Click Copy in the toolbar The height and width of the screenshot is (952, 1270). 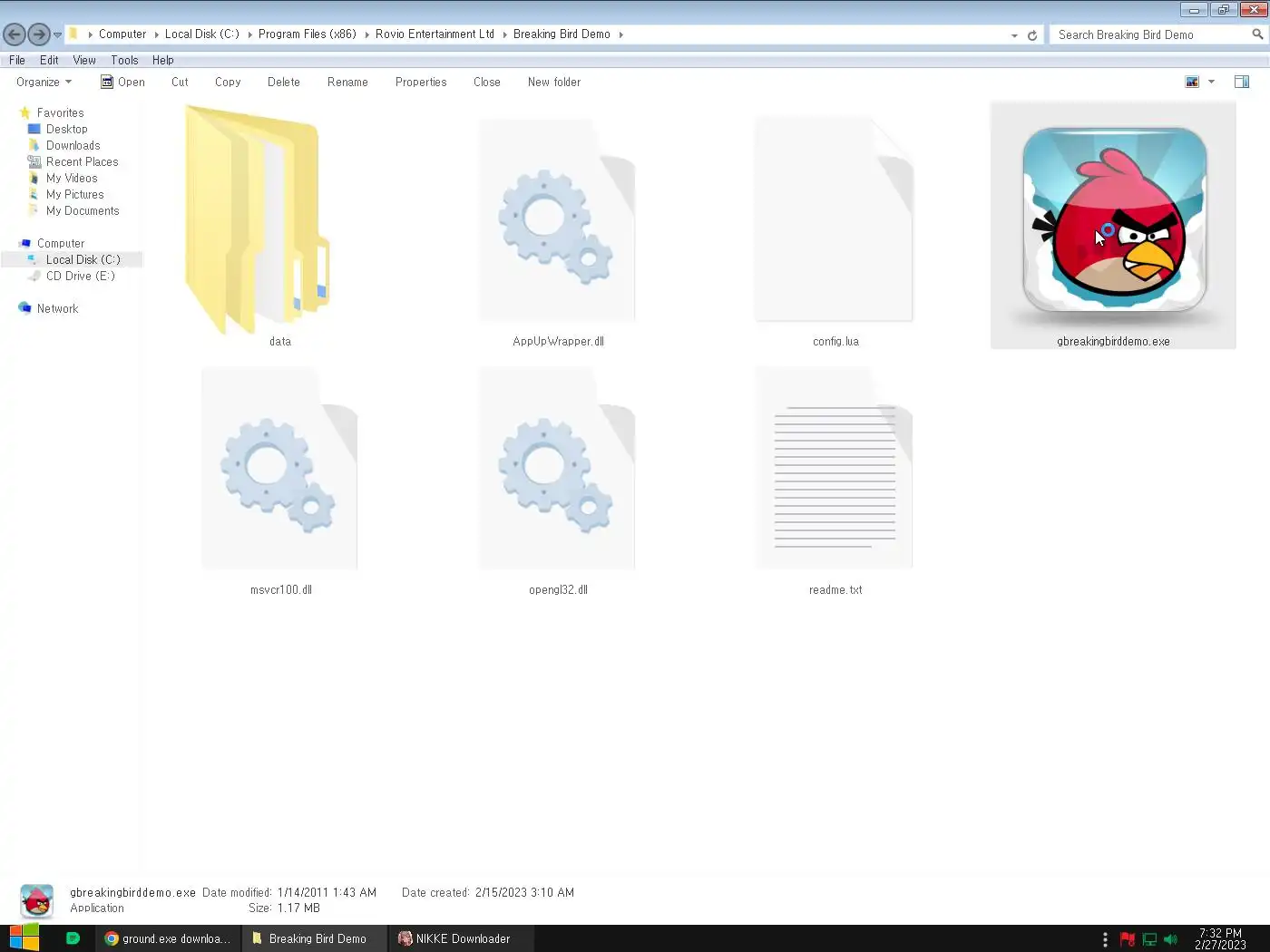(x=228, y=82)
